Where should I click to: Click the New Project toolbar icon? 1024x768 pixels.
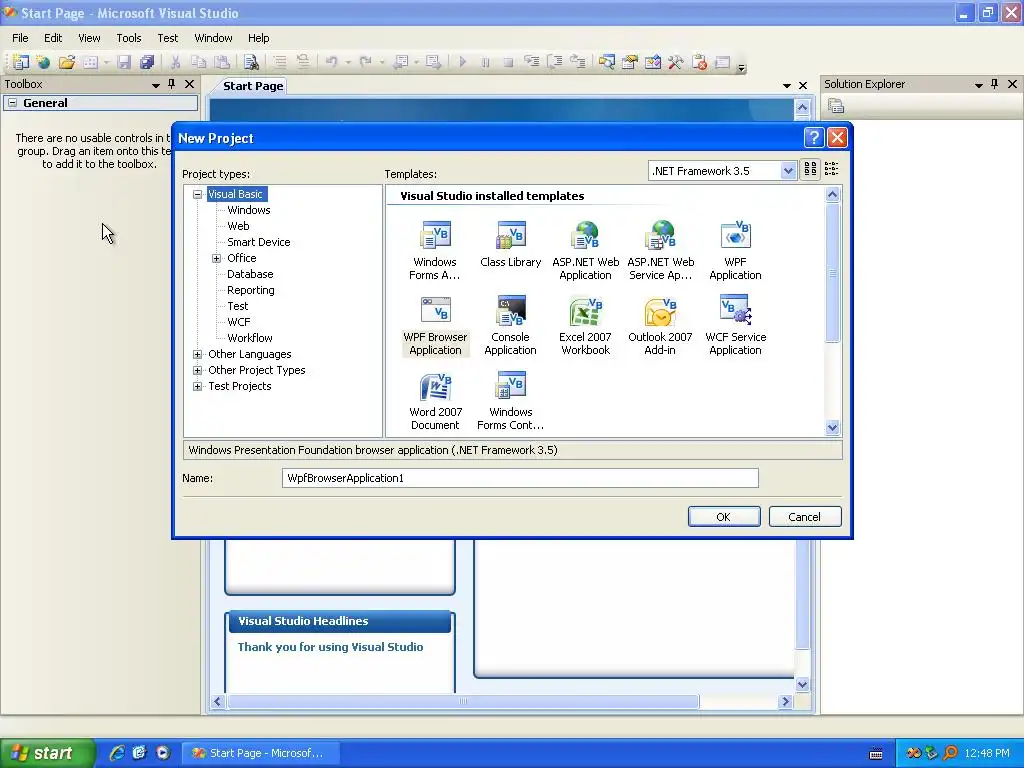[x=20, y=62]
